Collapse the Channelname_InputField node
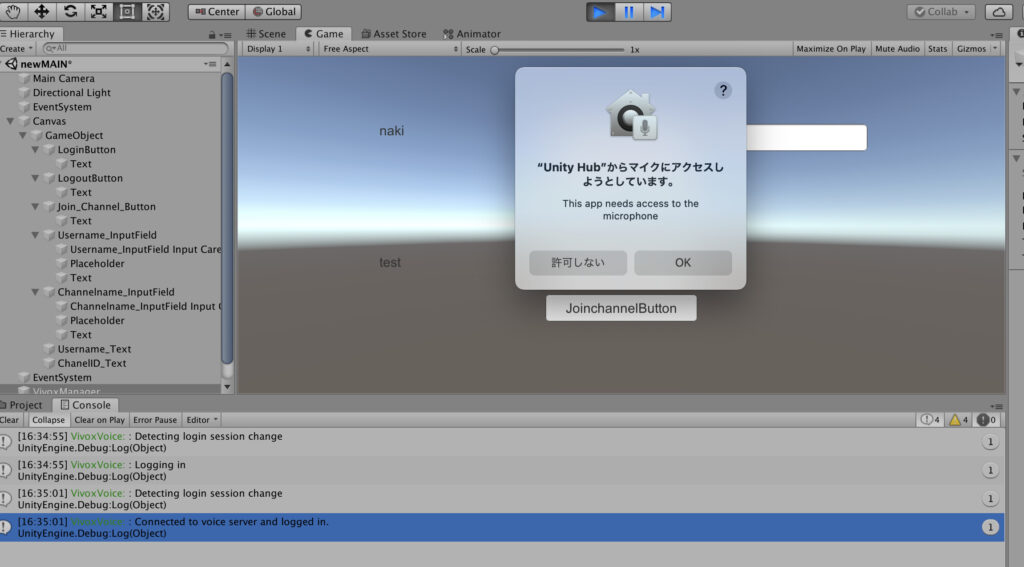The height and width of the screenshot is (567, 1024). (35, 293)
